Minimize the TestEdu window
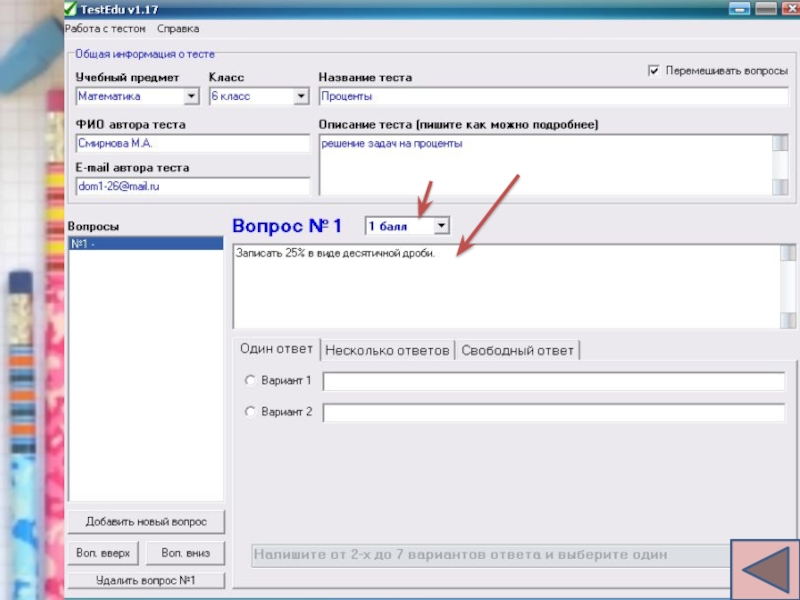 click(739, 9)
